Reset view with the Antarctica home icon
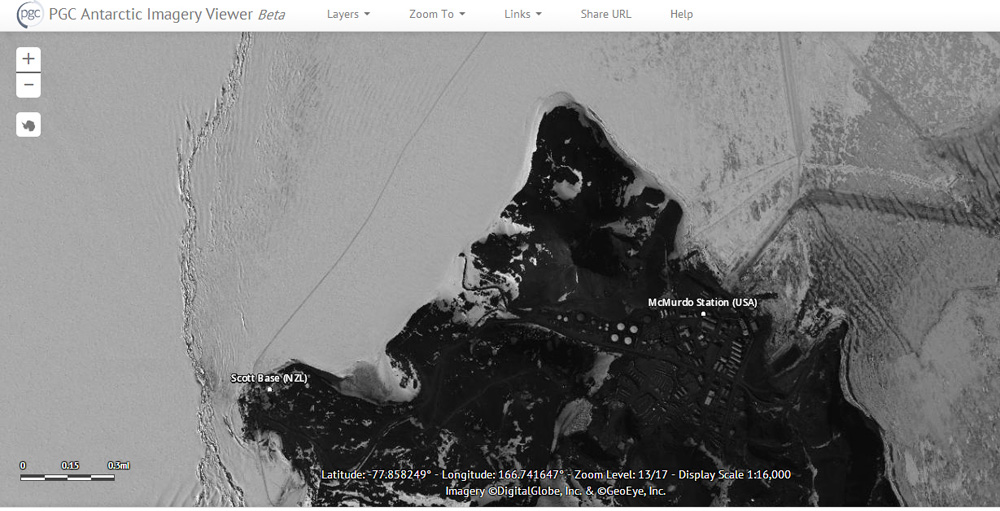Viewport: 1000px width, 511px height. (x=28, y=125)
